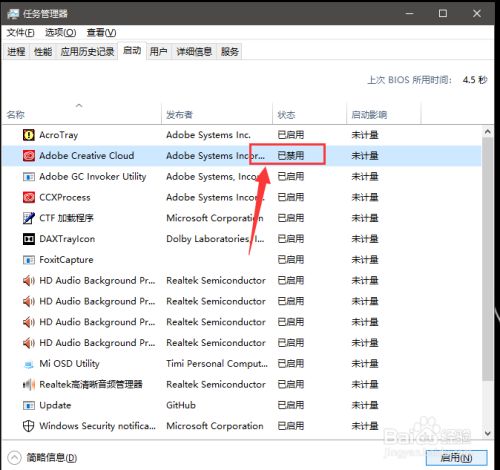The width and height of the screenshot is (500, 470).
Task: Click the 已启用 status of AcroTray
Action: [291, 135]
